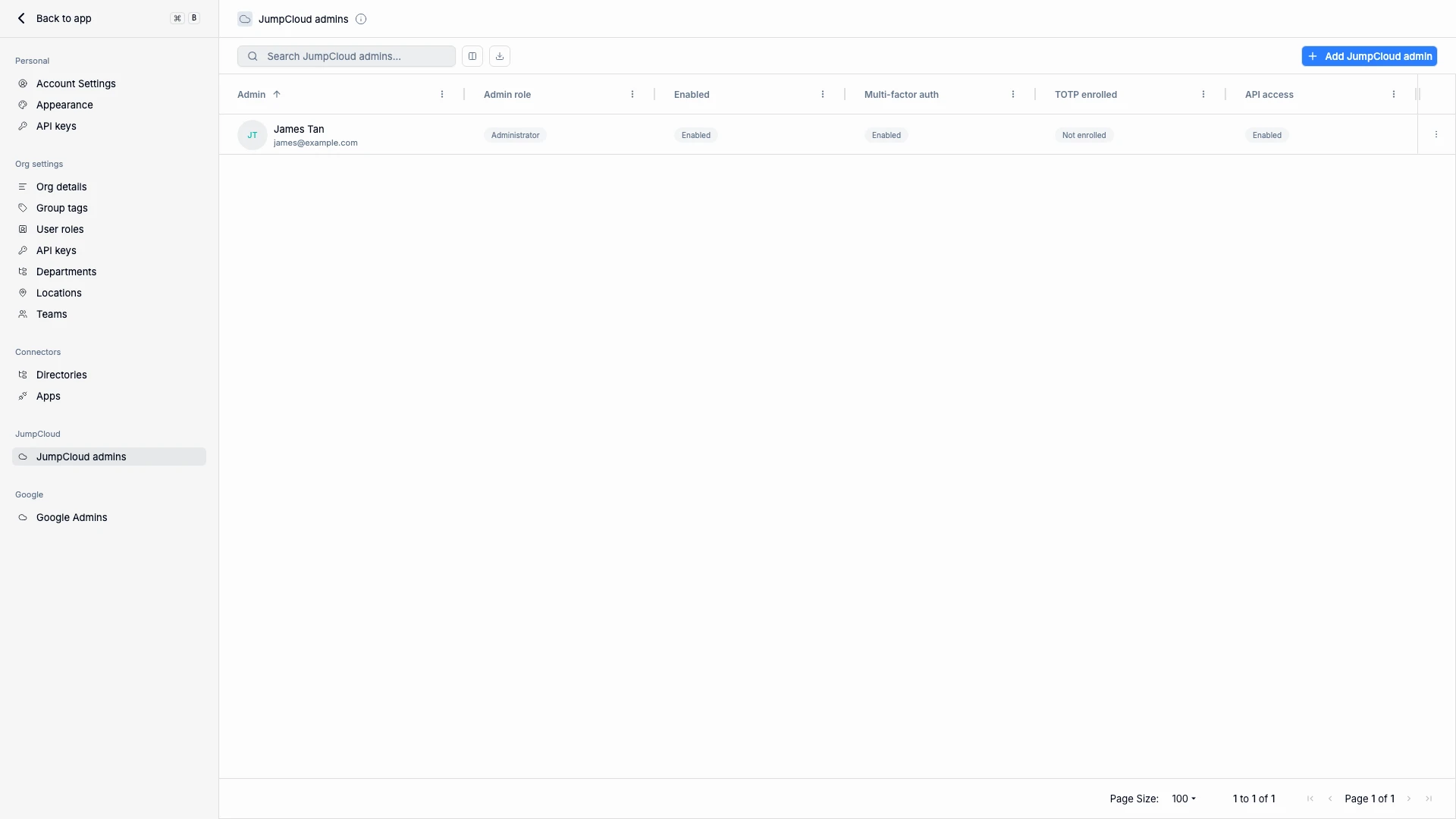This screenshot has height=819, width=1456.
Task: Open the Locations pin icon
Action: (23, 293)
